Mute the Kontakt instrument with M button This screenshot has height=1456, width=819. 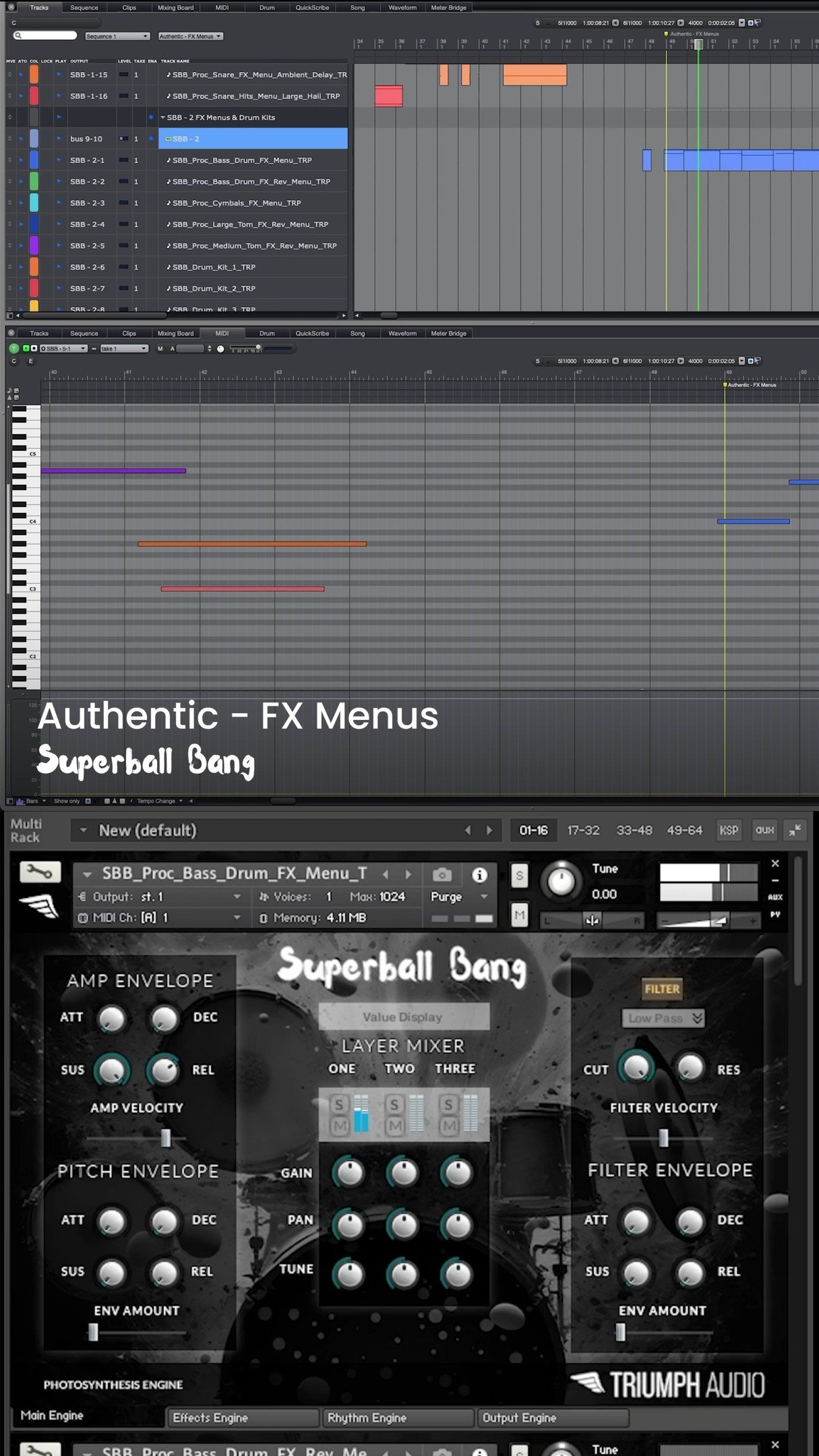pyautogui.click(x=519, y=915)
